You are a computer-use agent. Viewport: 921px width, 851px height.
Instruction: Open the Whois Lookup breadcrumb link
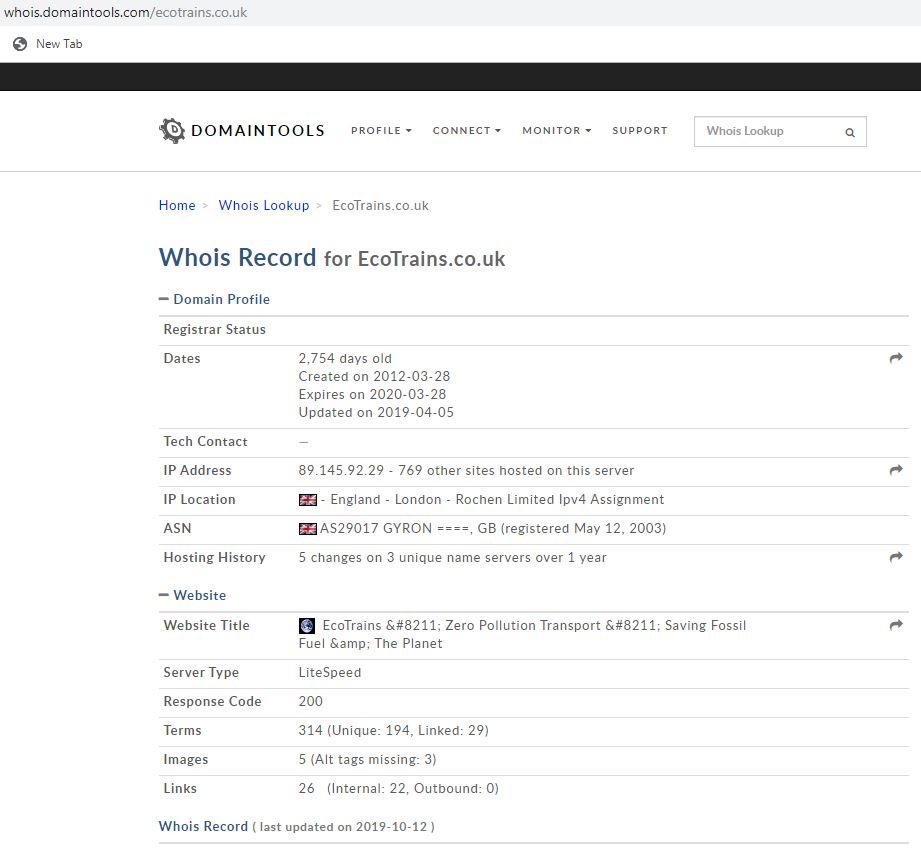(x=264, y=206)
